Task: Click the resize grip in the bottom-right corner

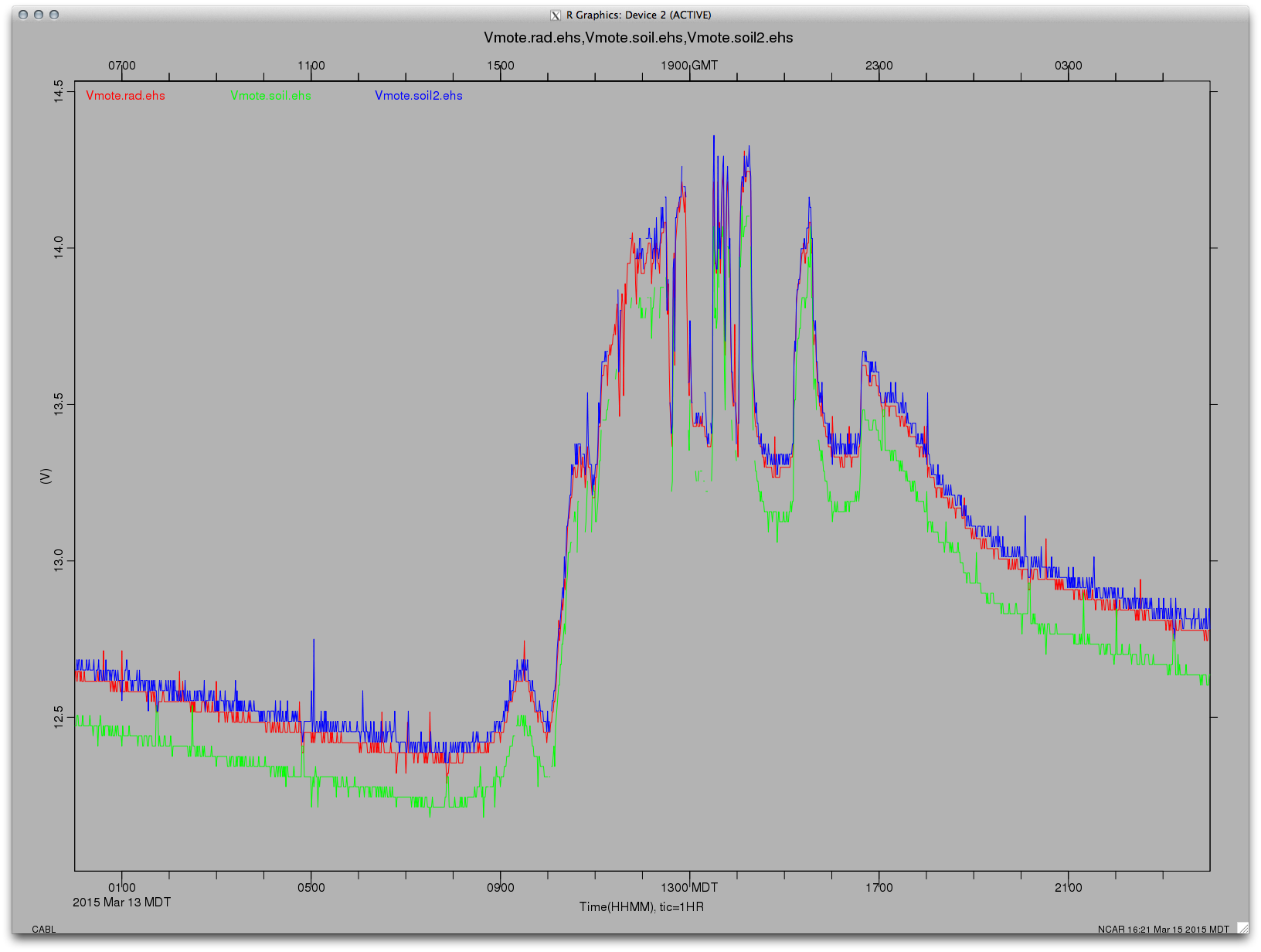Action: (x=1242, y=928)
